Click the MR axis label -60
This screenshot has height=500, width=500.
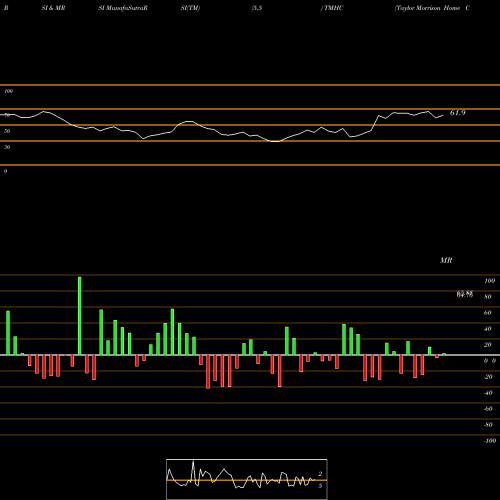coord(488,409)
